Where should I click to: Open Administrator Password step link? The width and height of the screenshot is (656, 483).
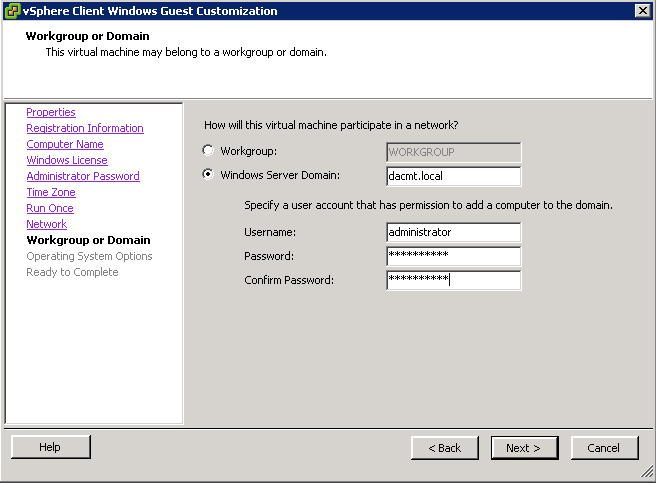click(83, 176)
